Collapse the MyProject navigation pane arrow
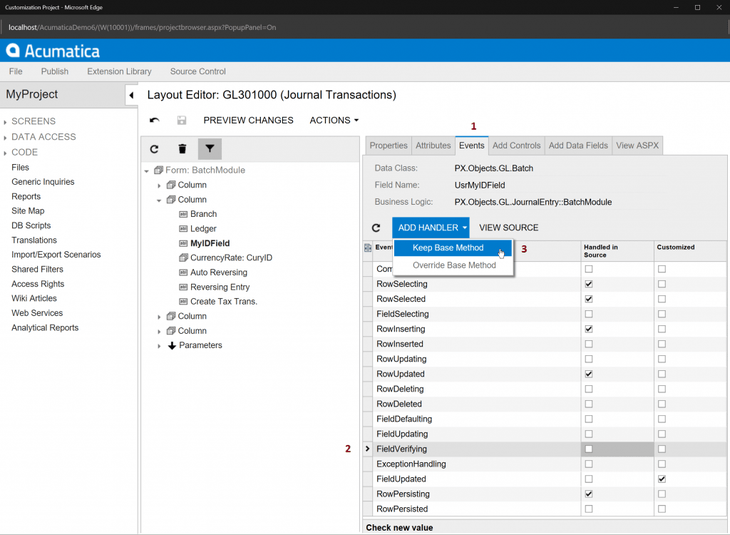The image size is (730, 535). coord(131,95)
